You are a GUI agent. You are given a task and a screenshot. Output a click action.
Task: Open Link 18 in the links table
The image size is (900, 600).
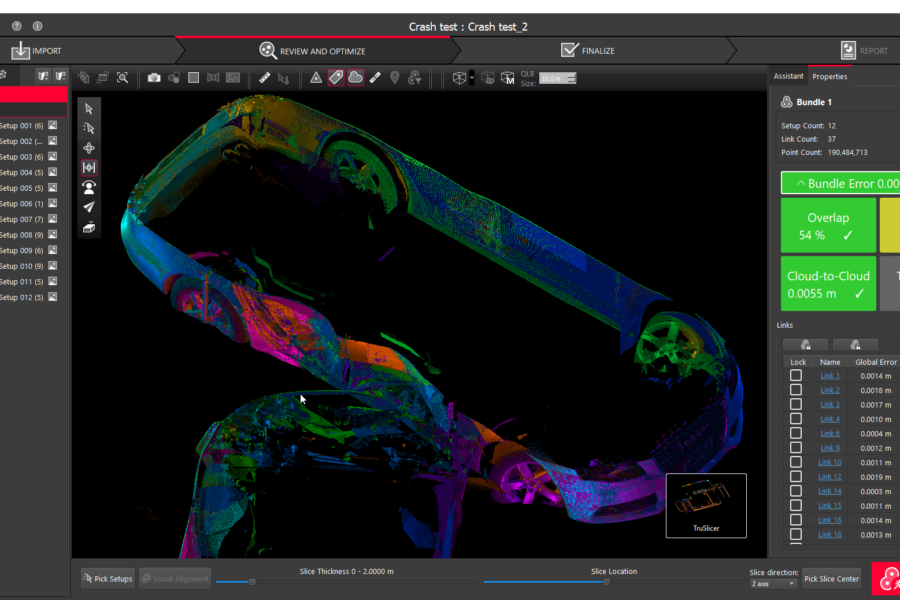tap(829, 535)
